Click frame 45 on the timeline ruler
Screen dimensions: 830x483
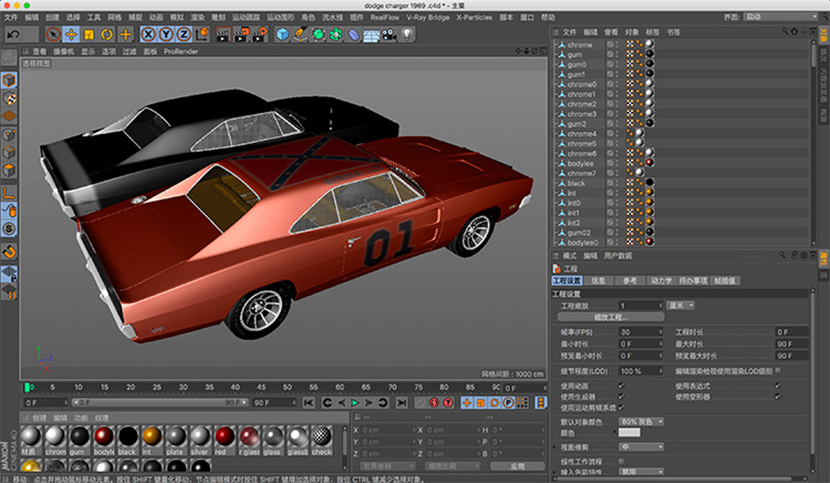click(x=261, y=388)
